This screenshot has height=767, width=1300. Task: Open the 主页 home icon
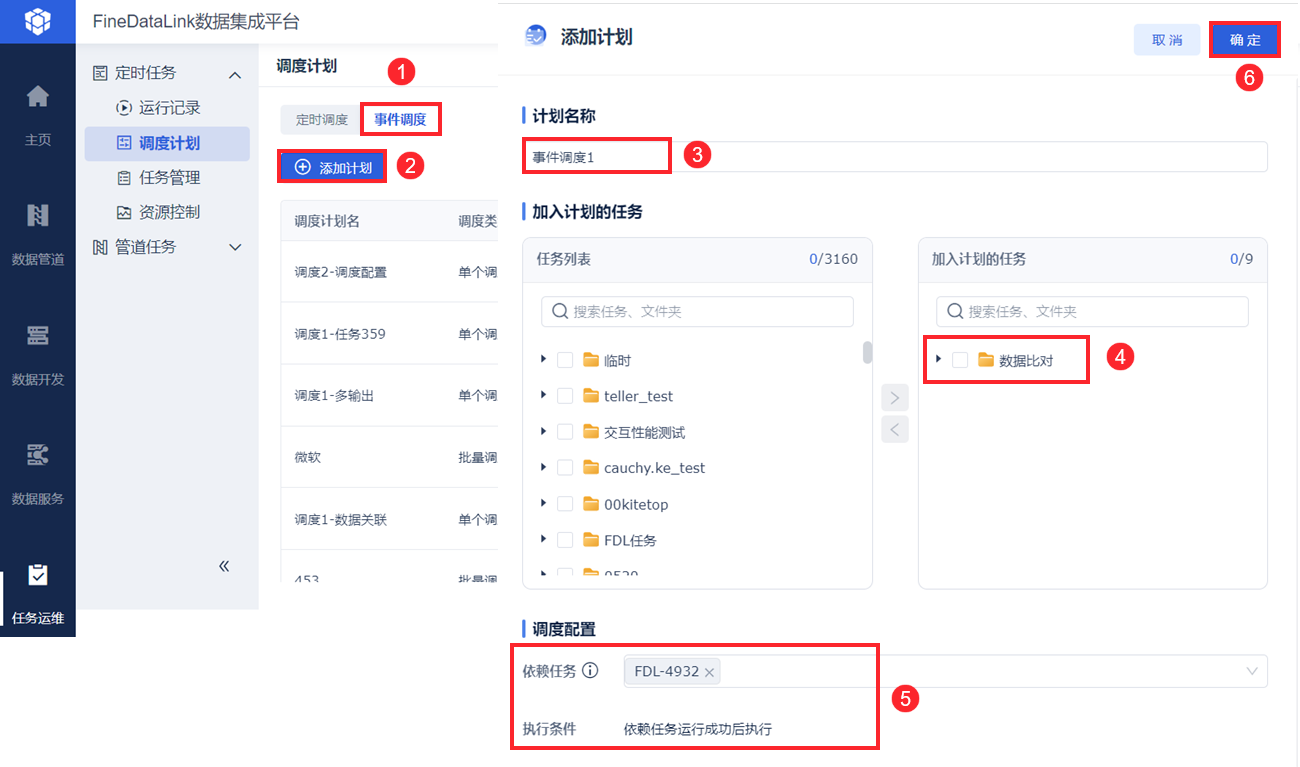click(x=37, y=97)
